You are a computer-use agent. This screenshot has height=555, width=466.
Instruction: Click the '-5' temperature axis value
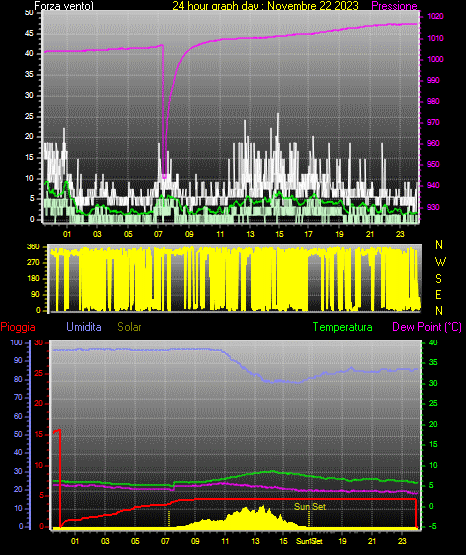[x=433, y=526]
